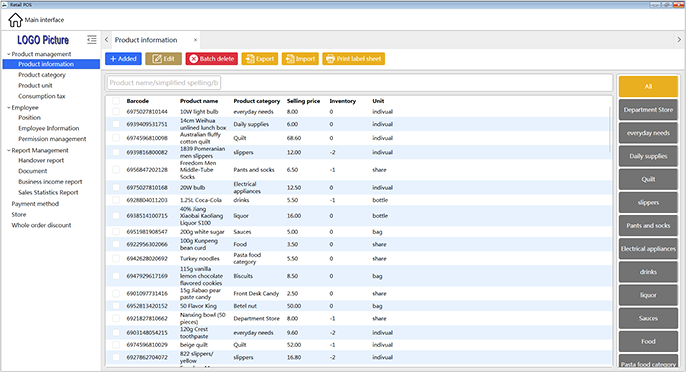Collapse the Product management tree section

[8, 54]
